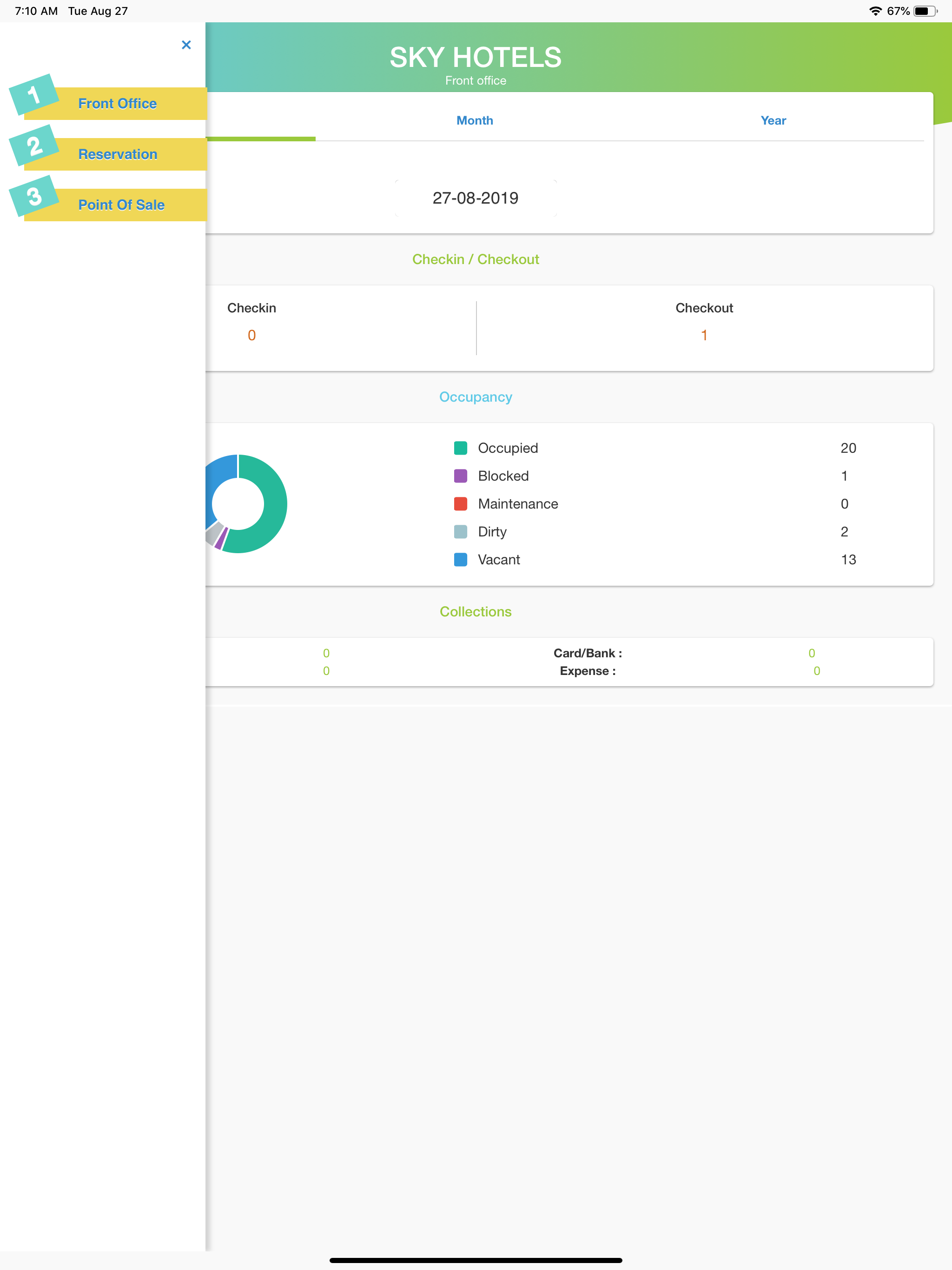Tap the Maintenance red legend swatch
The image size is (952, 1270).
461,503
